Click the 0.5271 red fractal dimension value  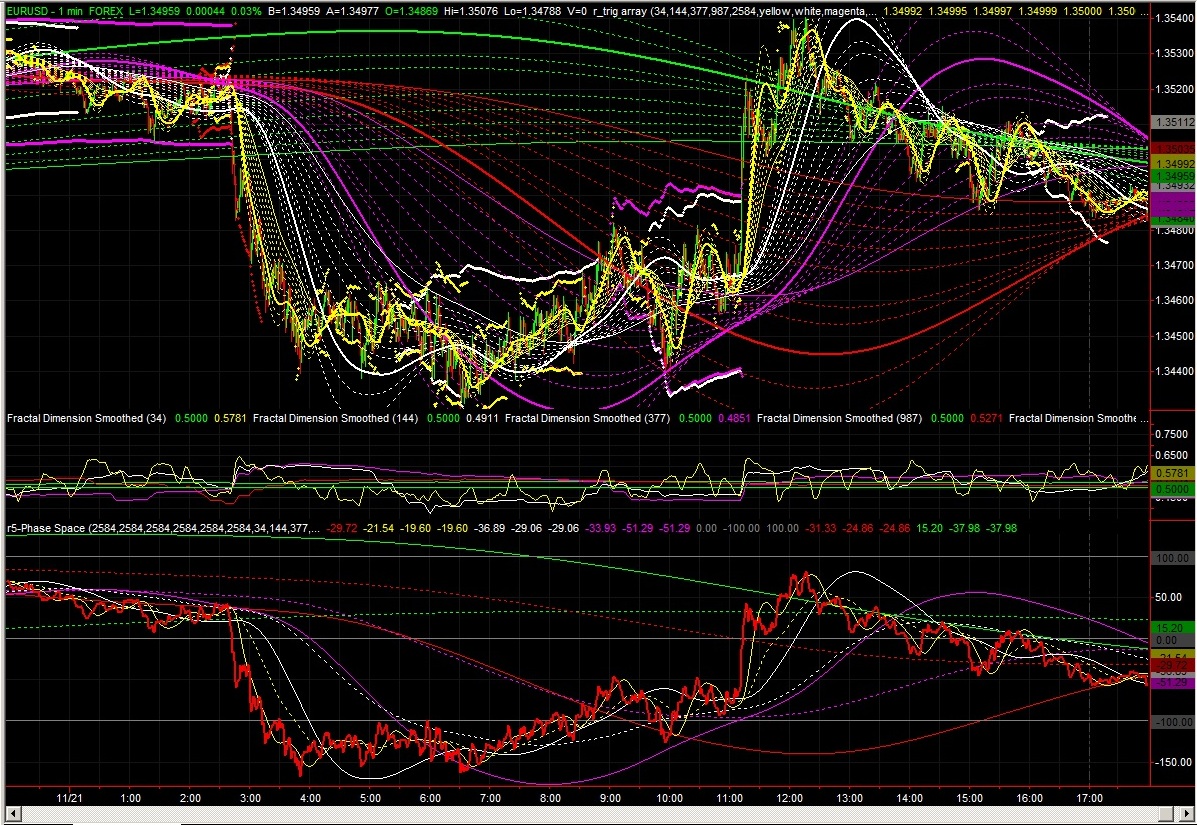pyautogui.click(x=986, y=418)
